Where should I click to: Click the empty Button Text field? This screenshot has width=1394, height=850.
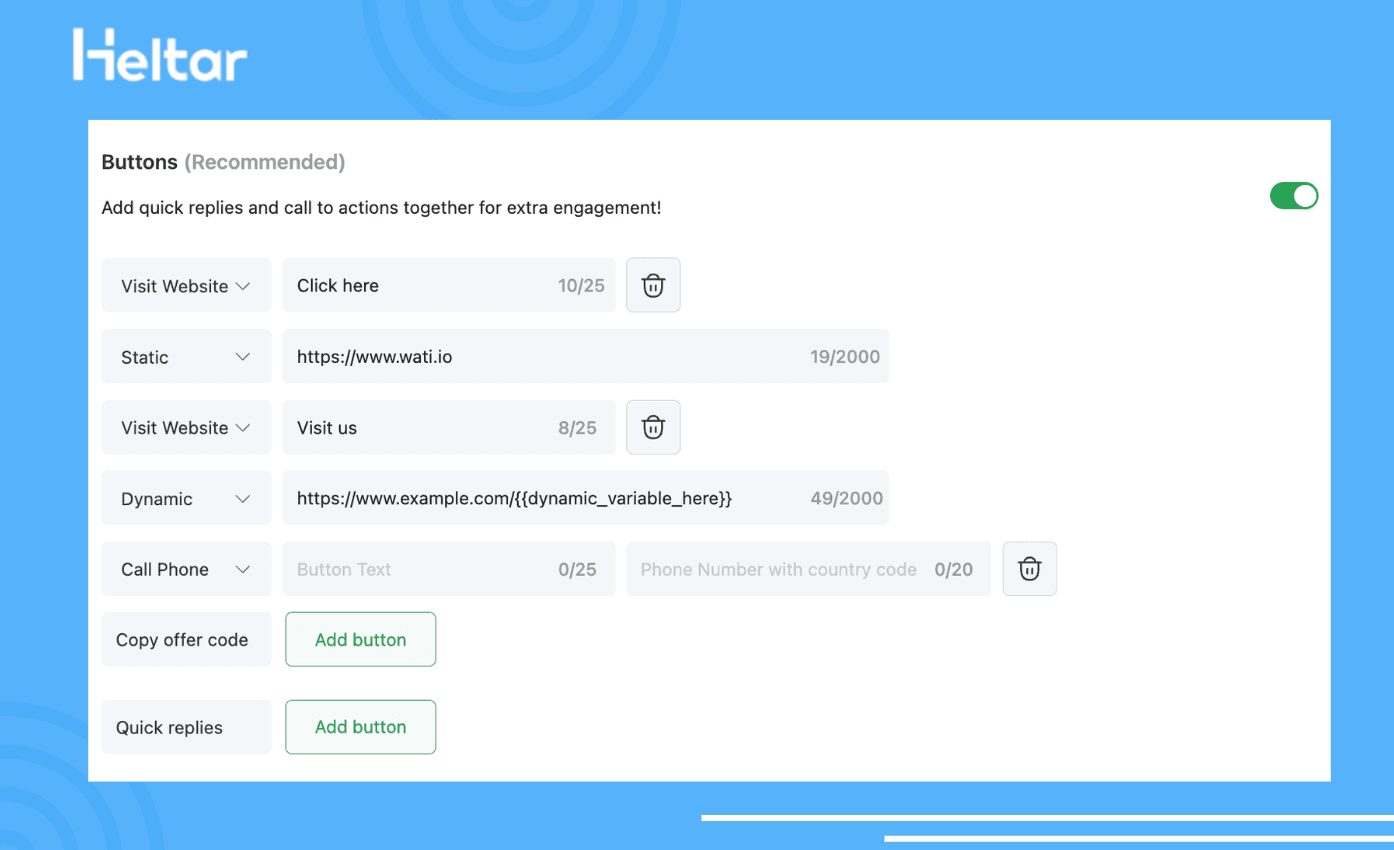click(420, 569)
